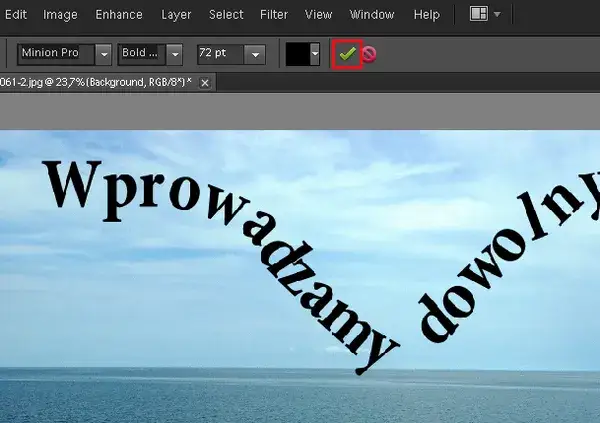Open the Select menu
600x423 pixels.
tap(226, 15)
